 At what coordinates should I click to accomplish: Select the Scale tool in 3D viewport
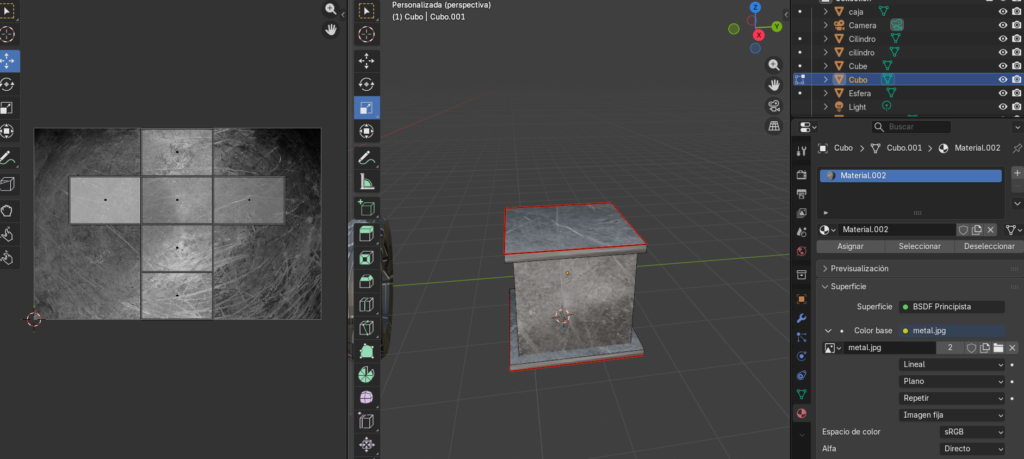click(366, 108)
